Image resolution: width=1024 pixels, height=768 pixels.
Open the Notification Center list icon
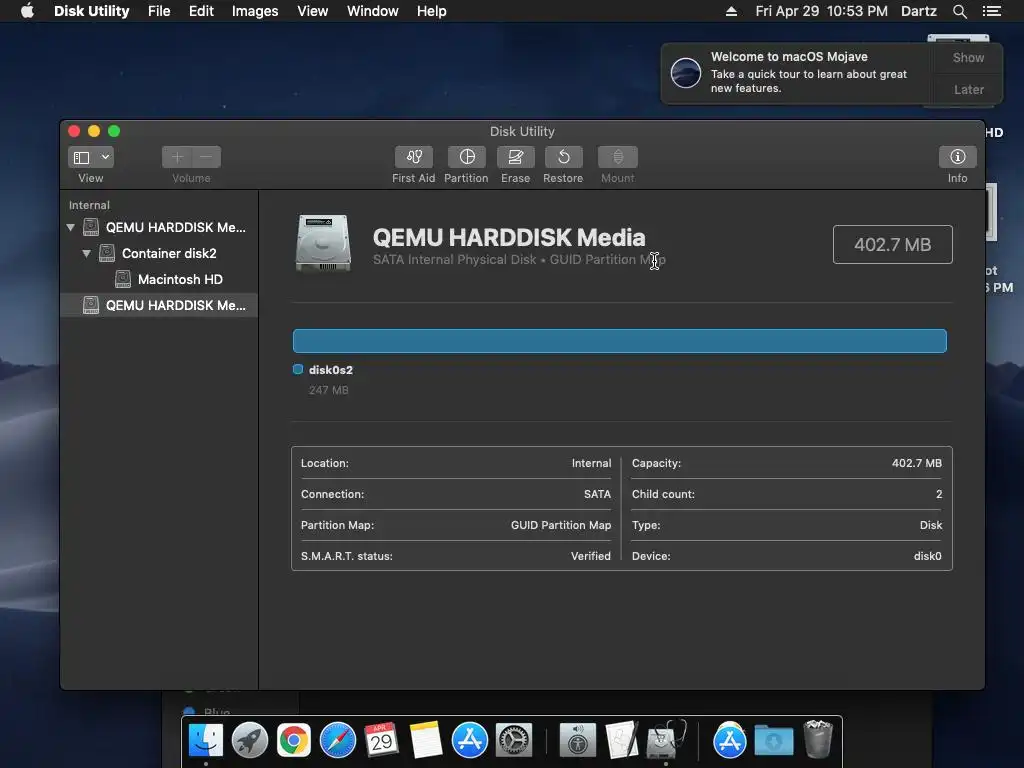click(x=992, y=11)
